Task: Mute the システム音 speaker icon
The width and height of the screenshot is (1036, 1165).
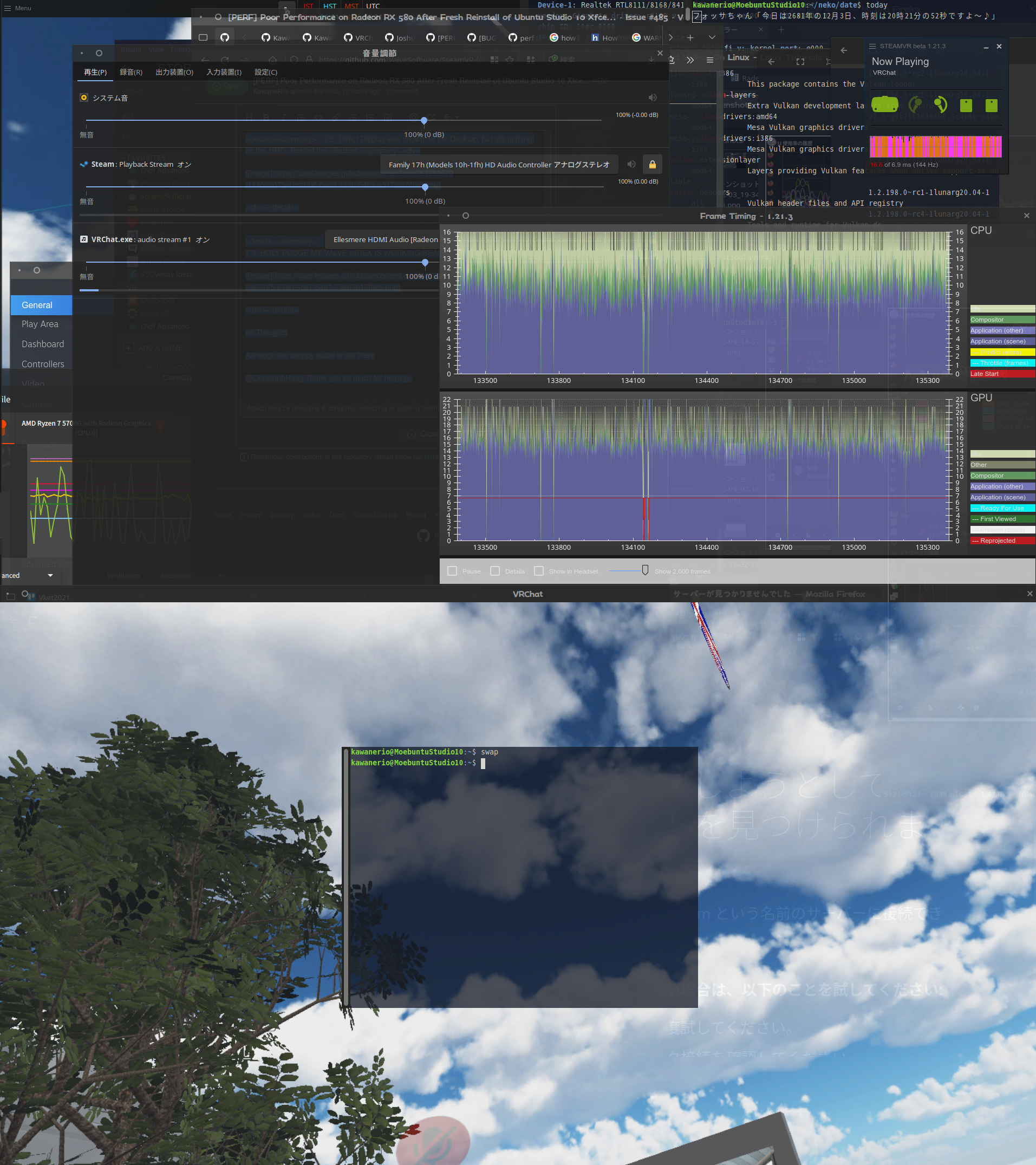Action: coord(653,97)
